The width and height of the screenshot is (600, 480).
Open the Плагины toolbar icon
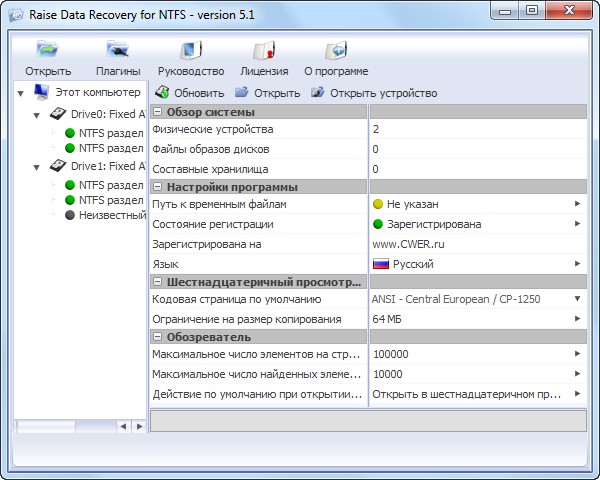coord(118,51)
